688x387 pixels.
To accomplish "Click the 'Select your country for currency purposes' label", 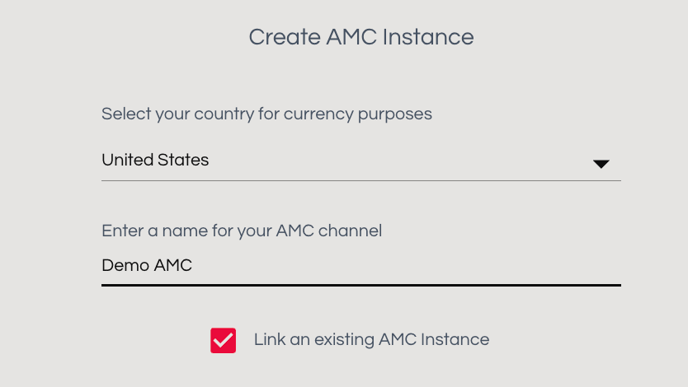I will pos(267,114).
